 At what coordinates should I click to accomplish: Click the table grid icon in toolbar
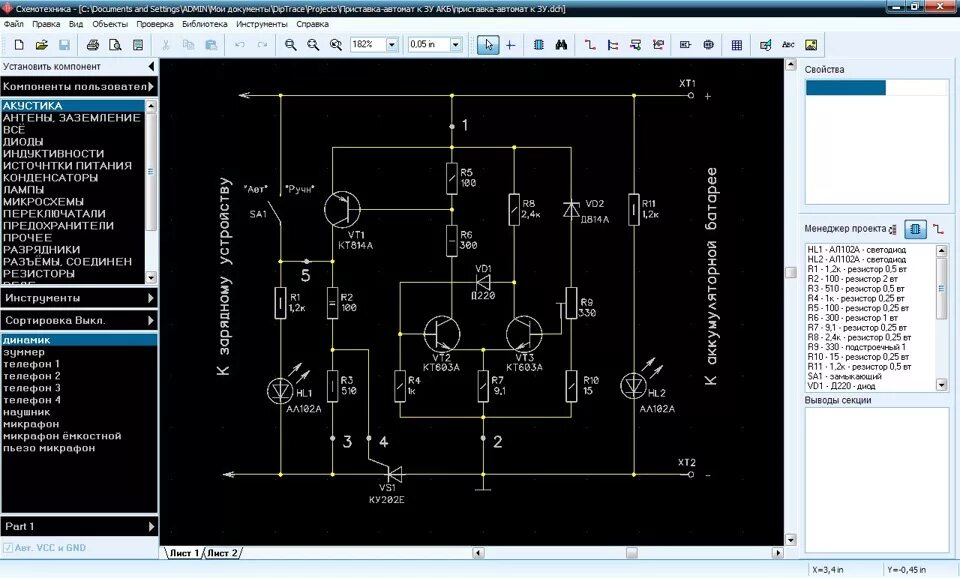(x=737, y=45)
